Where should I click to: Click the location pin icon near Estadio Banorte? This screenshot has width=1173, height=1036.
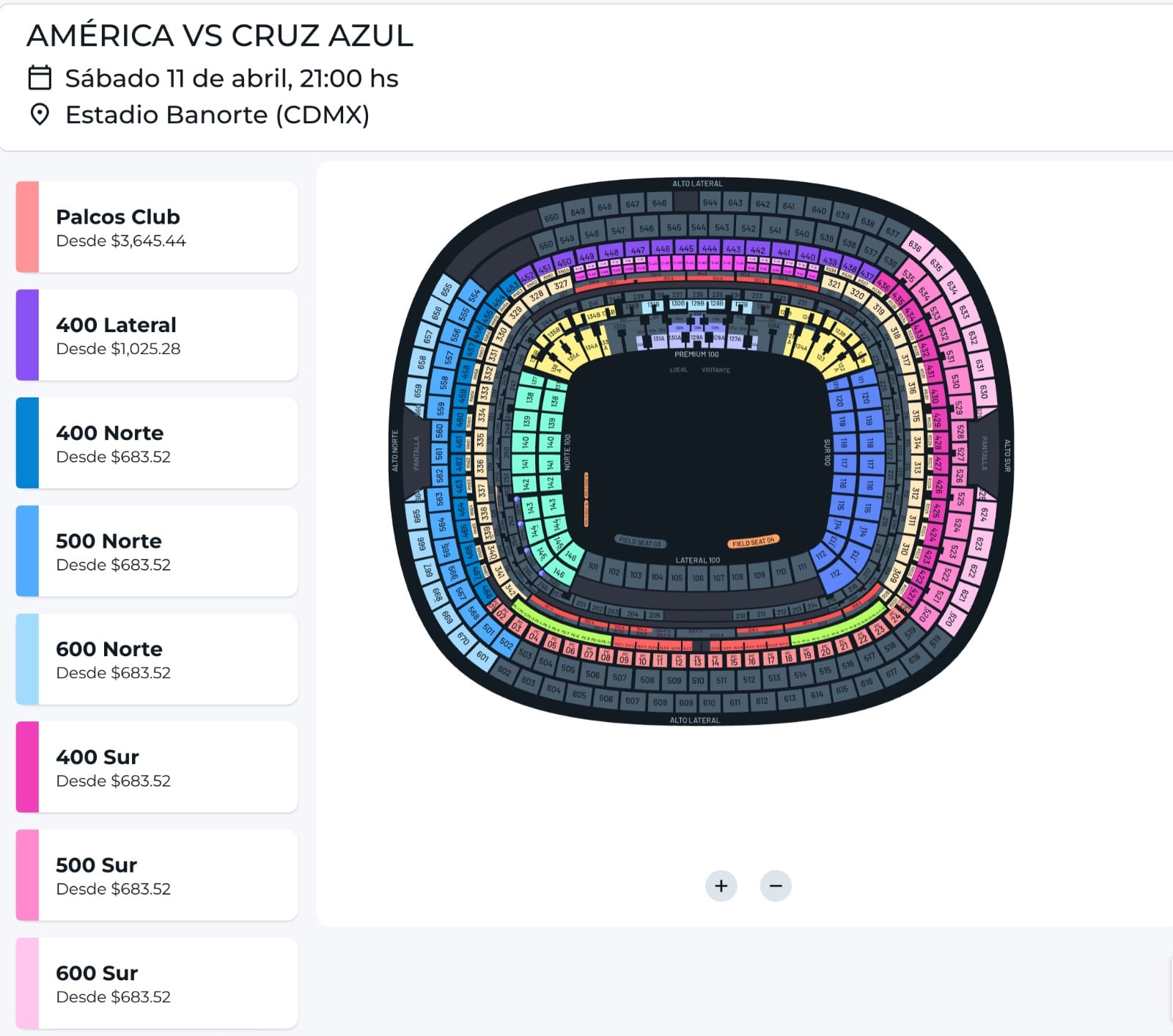click(x=40, y=114)
